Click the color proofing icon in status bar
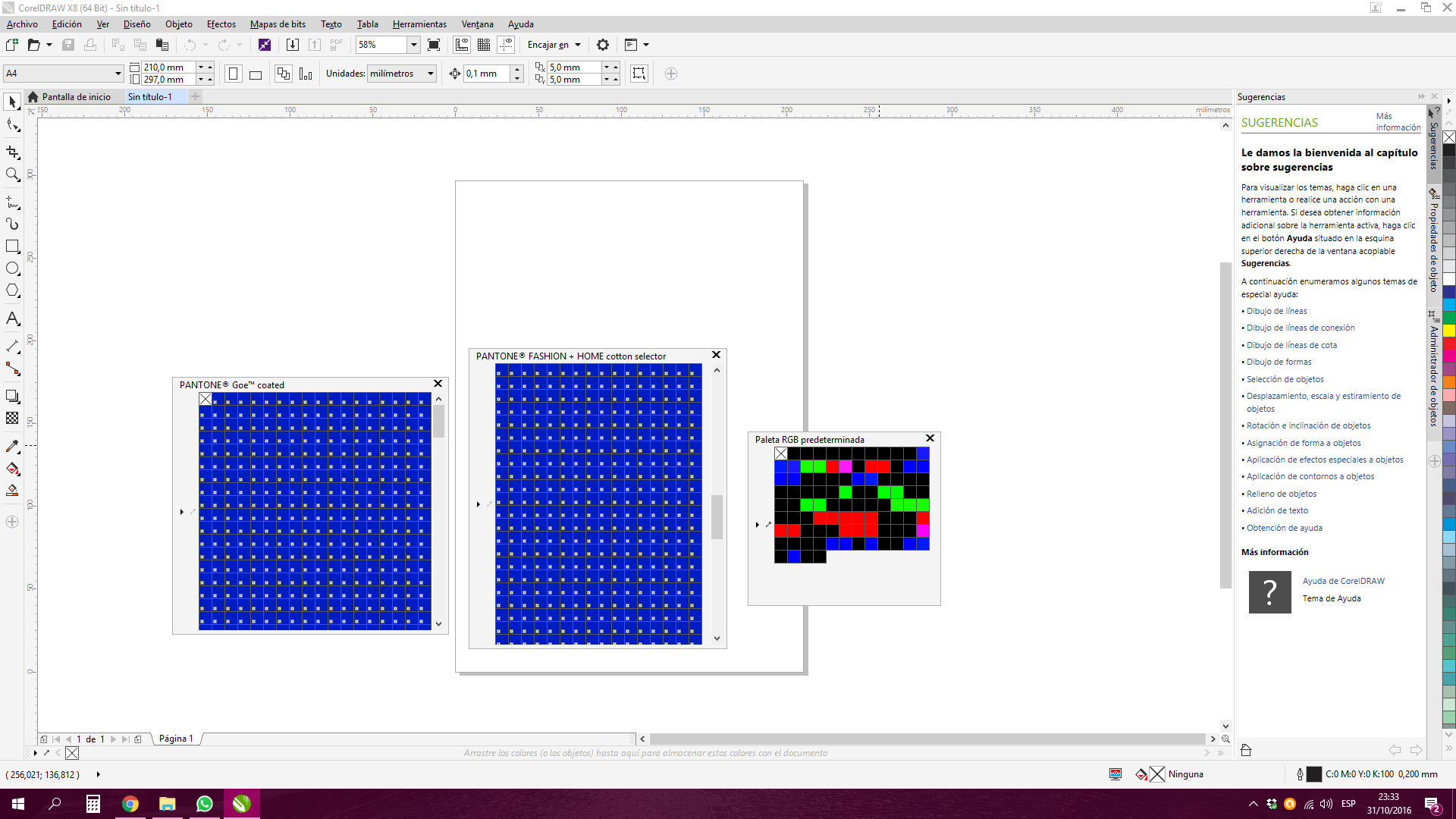Image resolution: width=1456 pixels, height=819 pixels. (1116, 774)
